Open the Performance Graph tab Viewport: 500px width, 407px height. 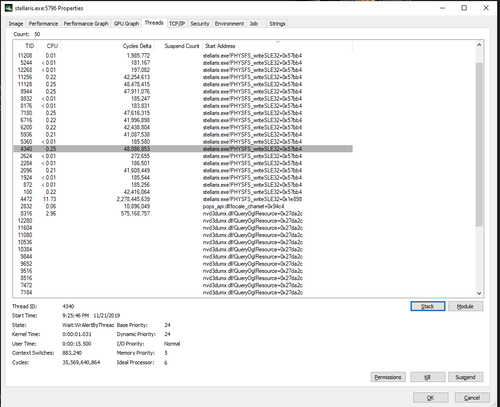(86, 24)
